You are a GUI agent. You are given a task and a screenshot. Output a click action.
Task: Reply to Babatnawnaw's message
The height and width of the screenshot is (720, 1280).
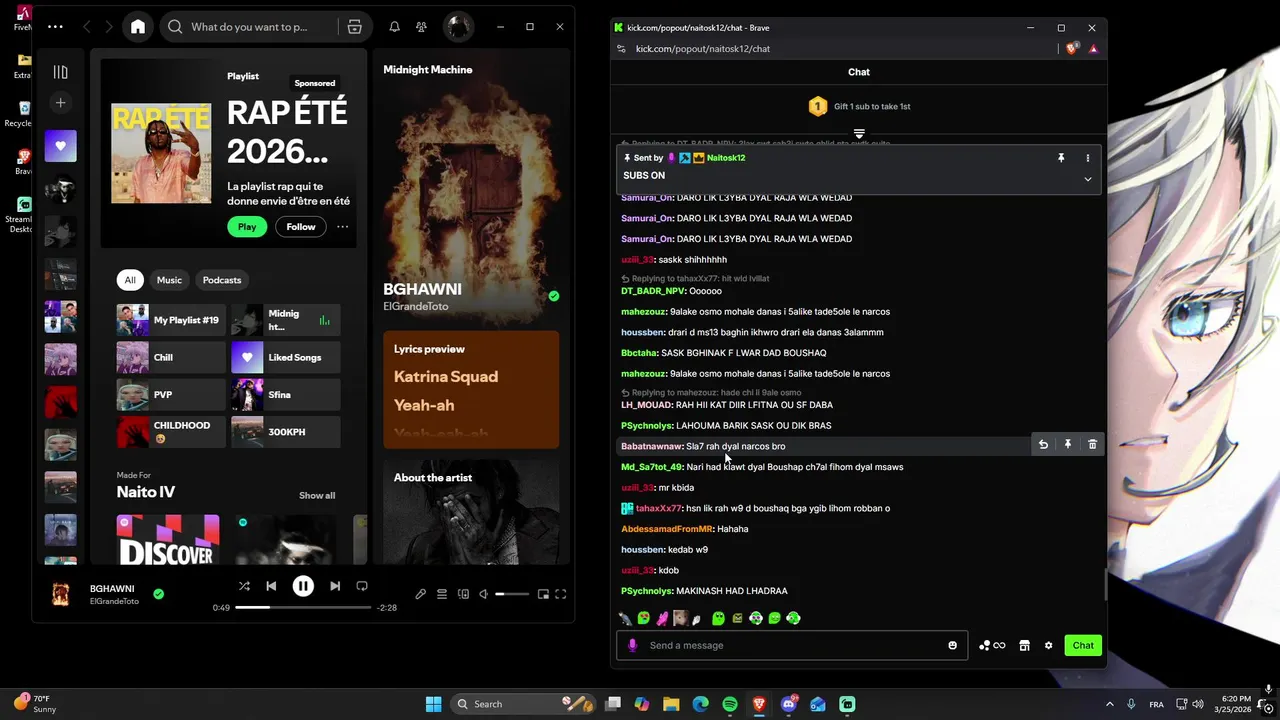1043,444
